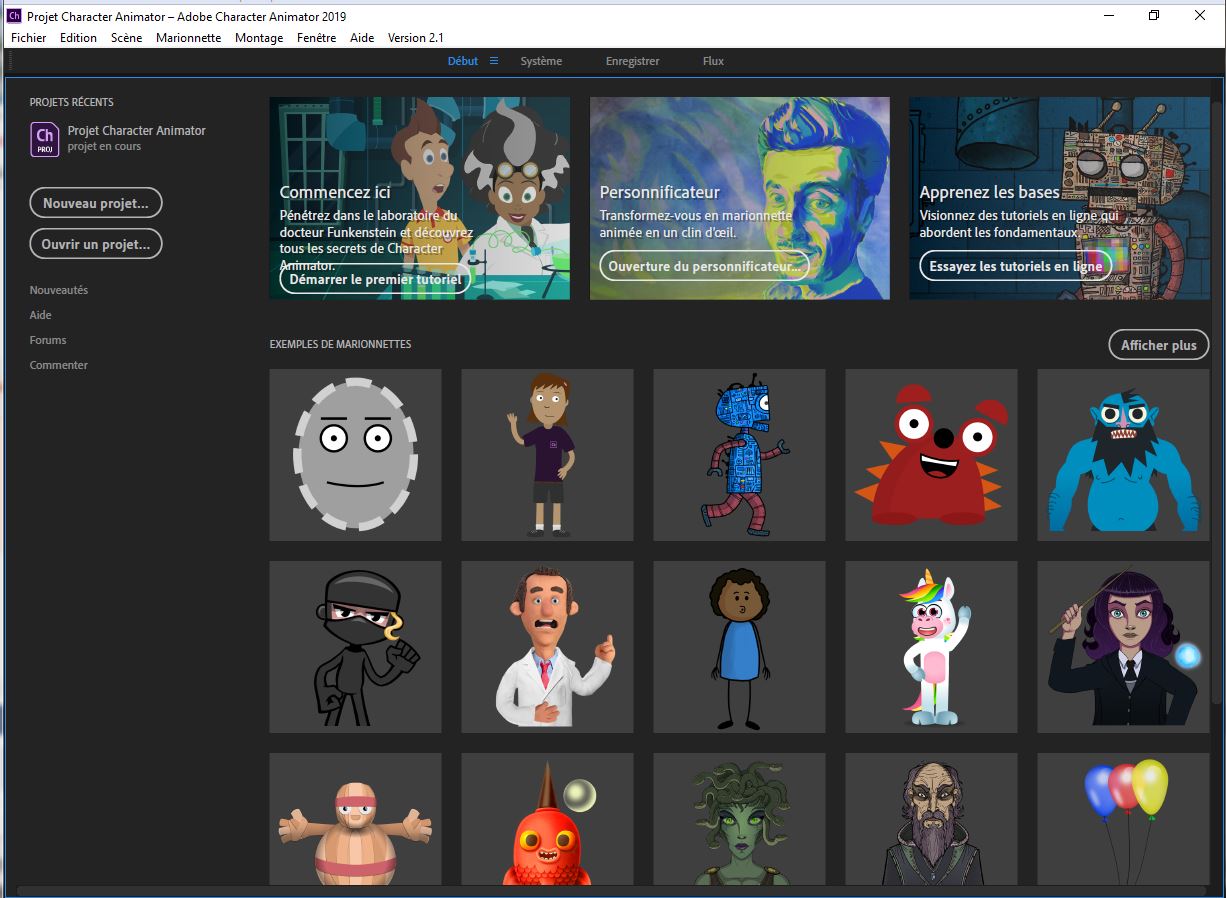The height and width of the screenshot is (898, 1226).
Task: Click Essayez les tutoriels en ligne button
Action: [x=1016, y=266]
